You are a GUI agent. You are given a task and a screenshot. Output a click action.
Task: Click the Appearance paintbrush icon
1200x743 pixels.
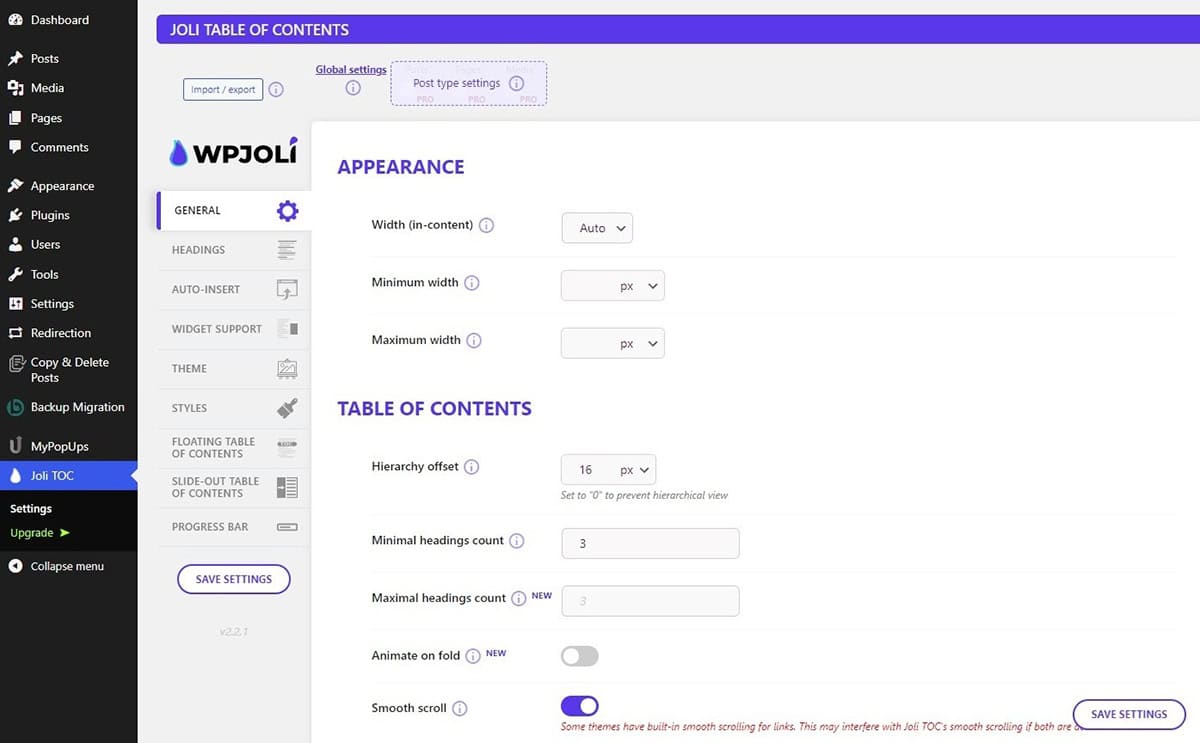point(15,186)
